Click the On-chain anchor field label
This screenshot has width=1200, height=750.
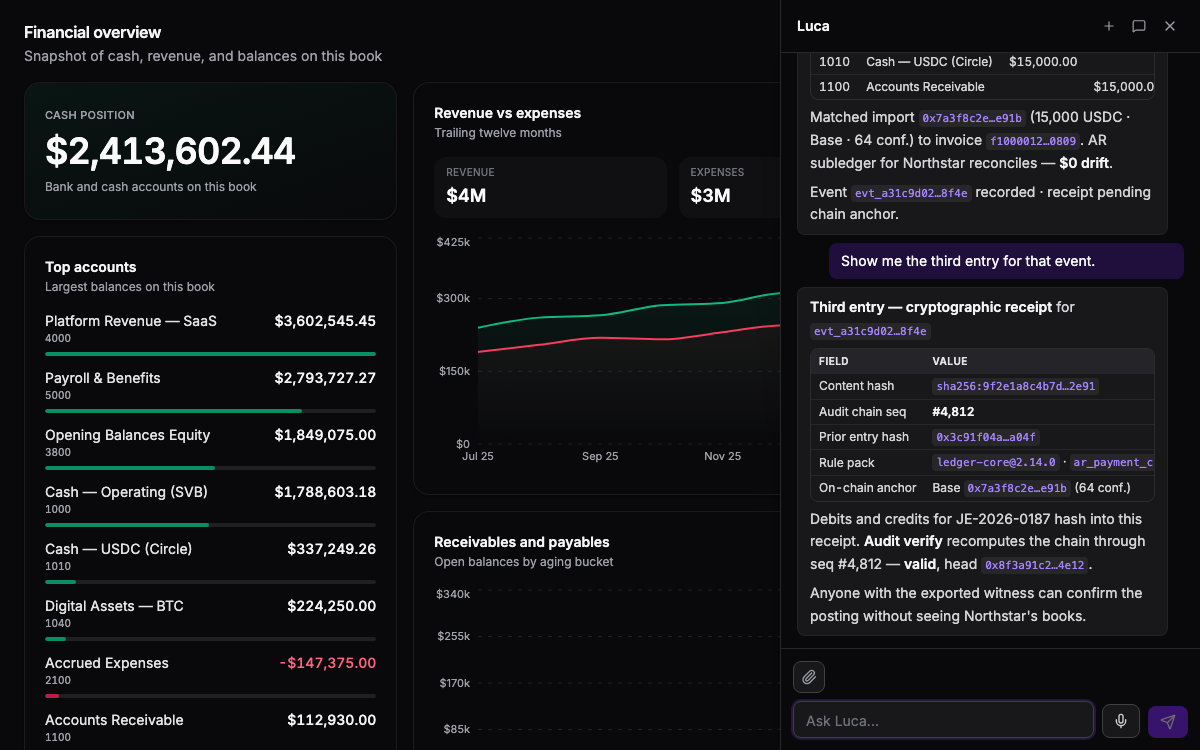(x=868, y=488)
